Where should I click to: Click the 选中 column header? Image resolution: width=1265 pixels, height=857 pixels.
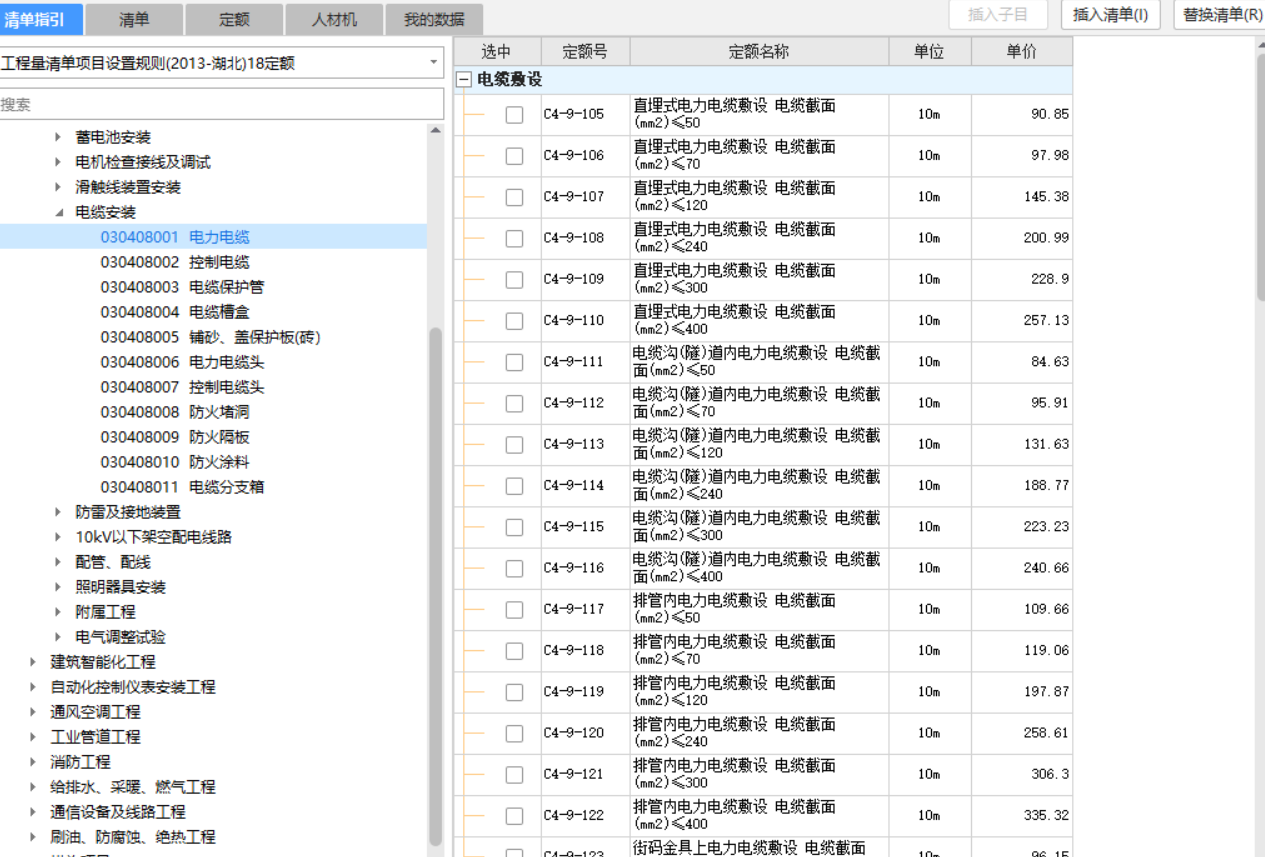click(x=496, y=52)
